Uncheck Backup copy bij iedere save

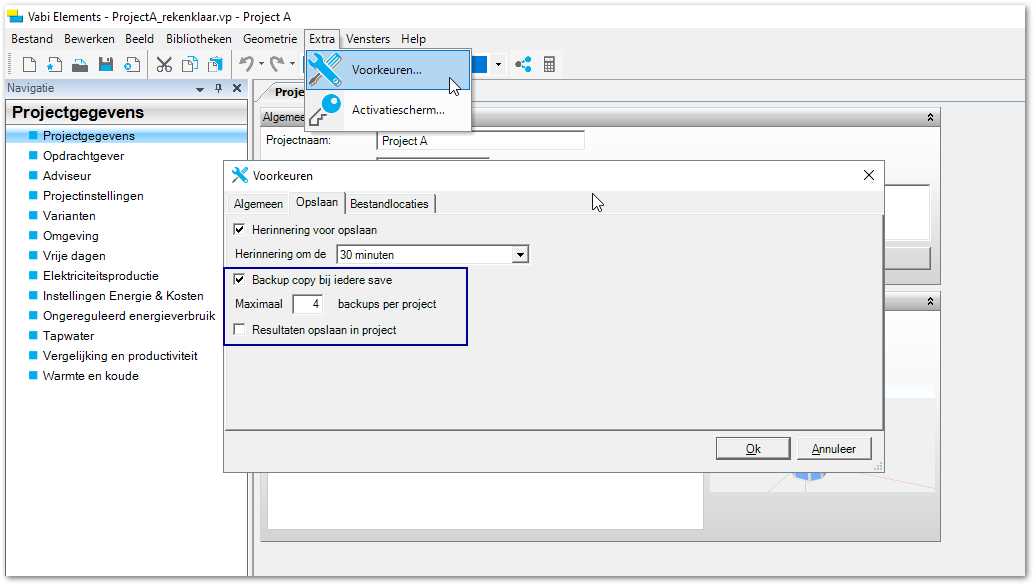239,280
